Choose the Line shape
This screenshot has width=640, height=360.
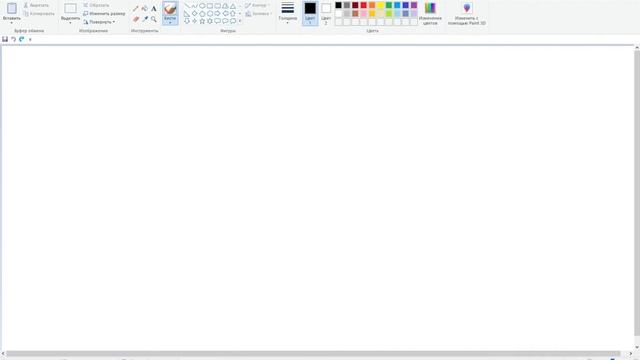point(187,6)
